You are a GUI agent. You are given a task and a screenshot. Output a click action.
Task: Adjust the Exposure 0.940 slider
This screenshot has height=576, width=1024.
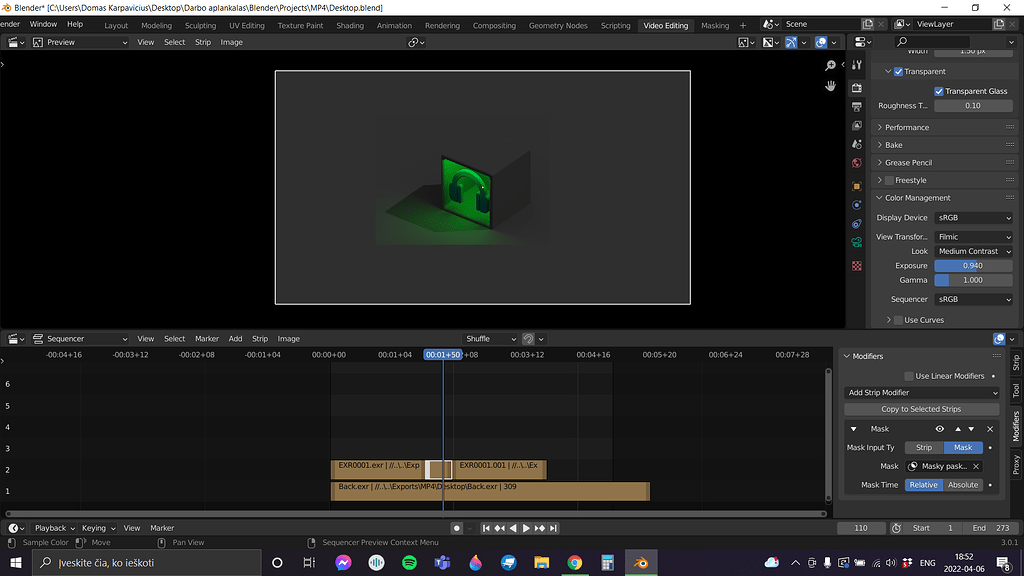(x=974, y=266)
